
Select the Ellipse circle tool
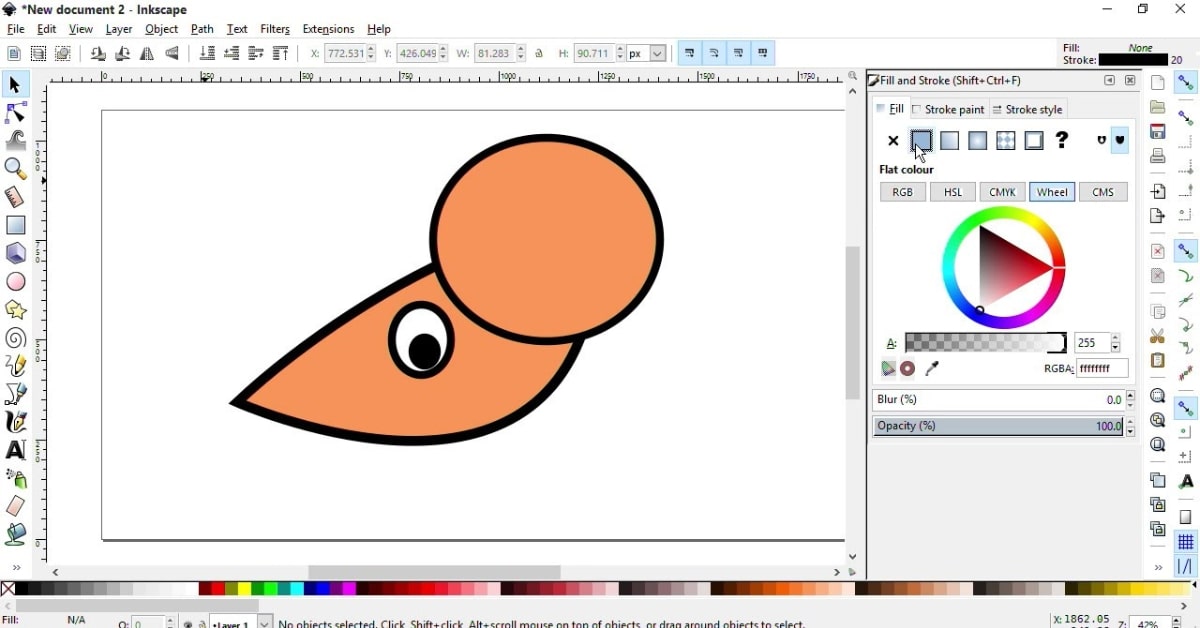click(x=15, y=282)
